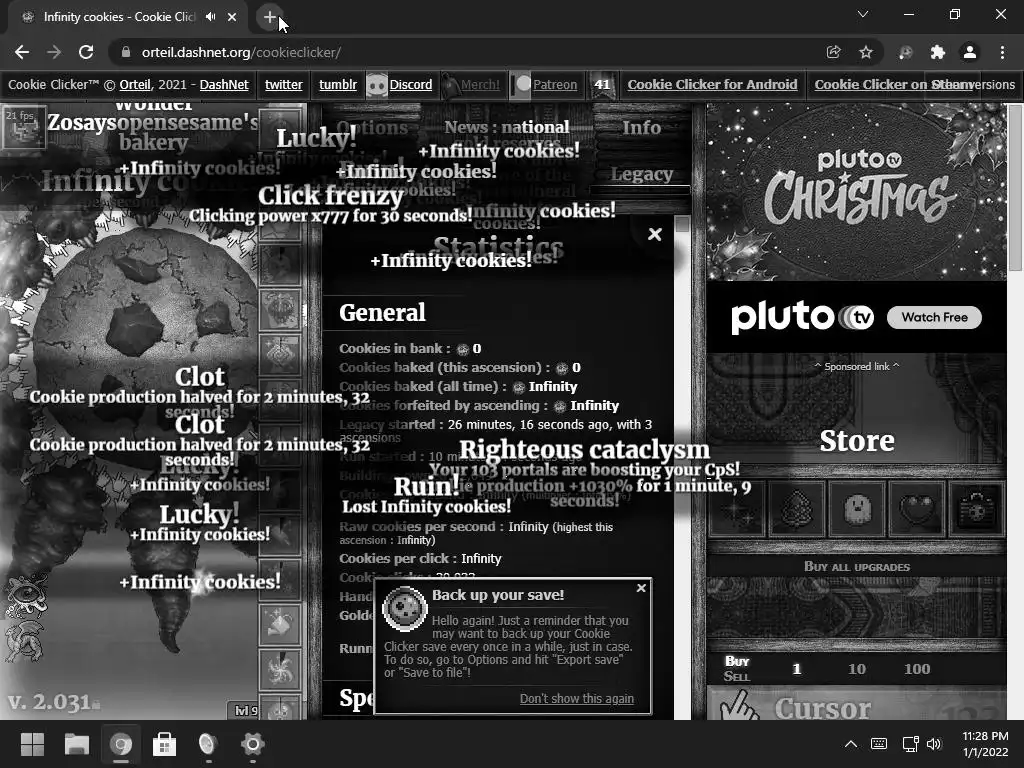
Task: View site information via lock icon
Action: pos(126,52)
